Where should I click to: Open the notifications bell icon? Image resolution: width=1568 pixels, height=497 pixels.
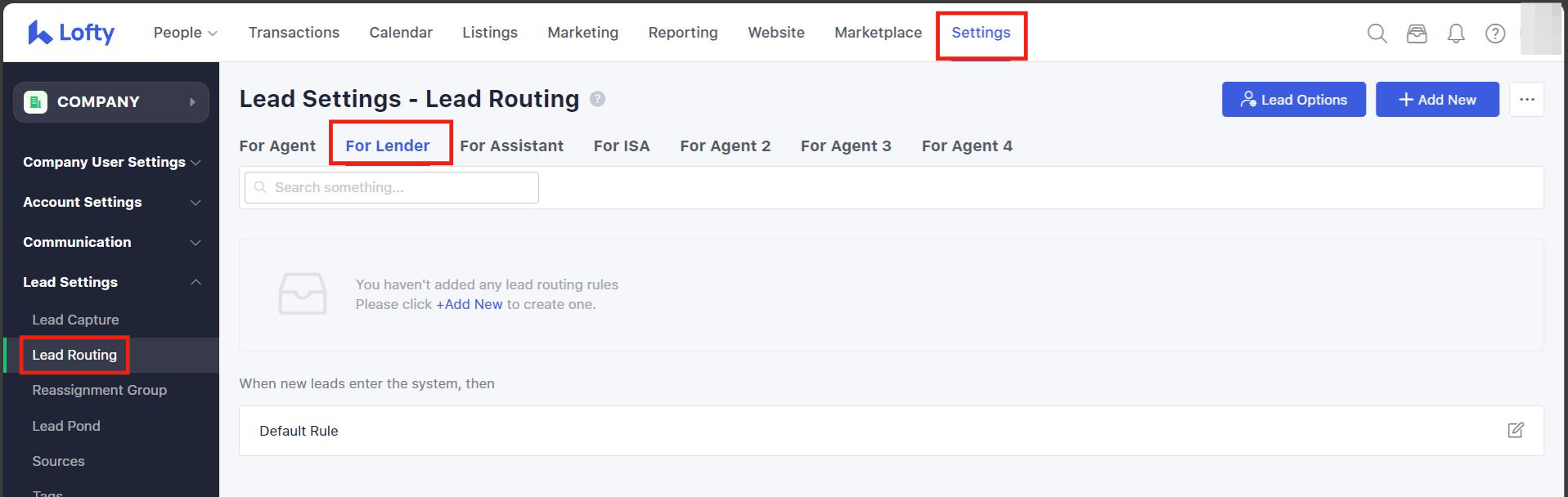coord(1455,34)
